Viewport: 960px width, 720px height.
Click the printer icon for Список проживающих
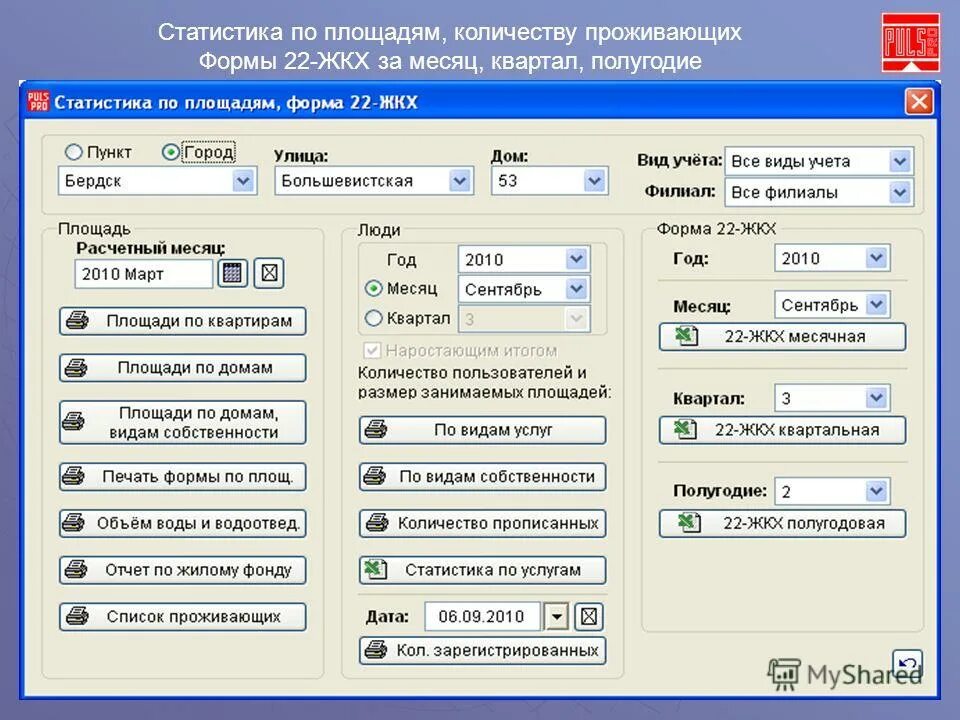tap(75, 616)
